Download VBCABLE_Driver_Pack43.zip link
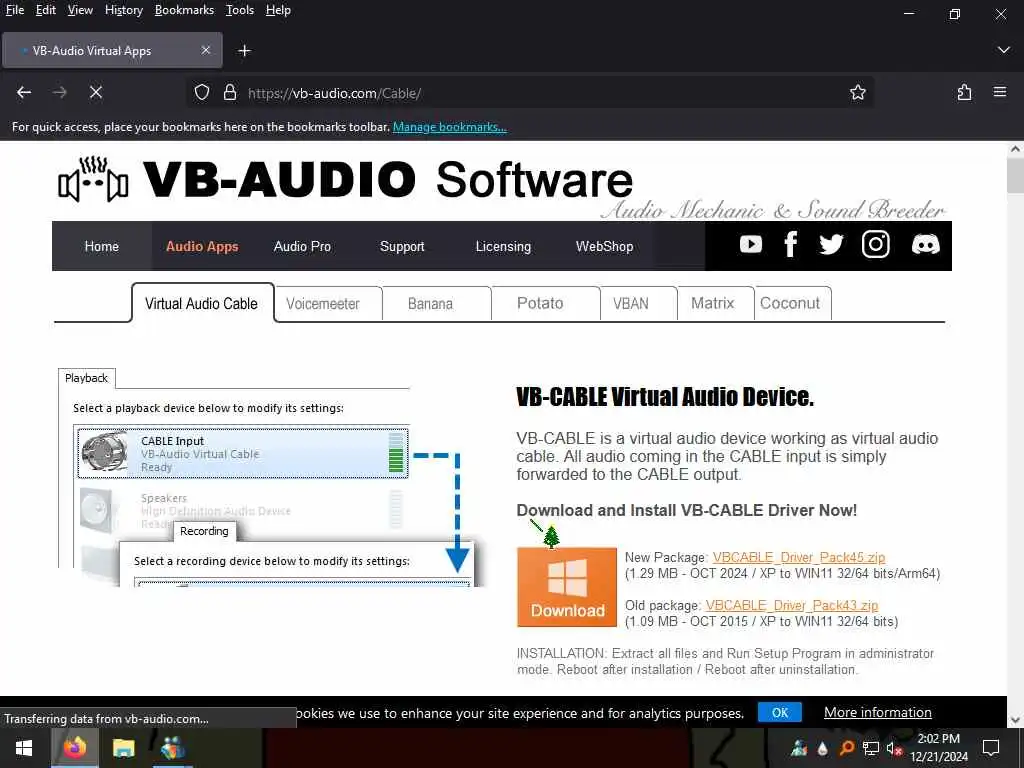Screen dimensions: 1024x768 (x=792, y=605)
